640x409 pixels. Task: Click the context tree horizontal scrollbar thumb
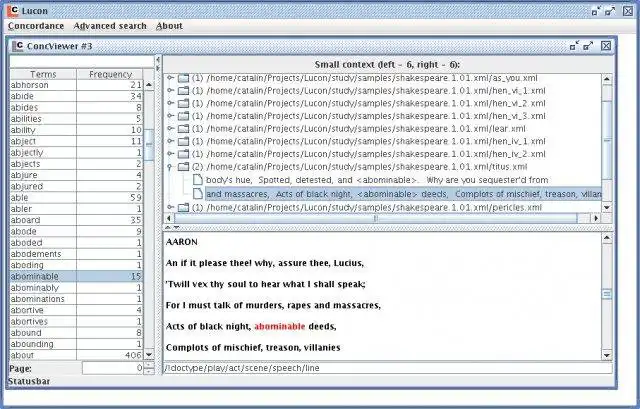tap(376, 218)
